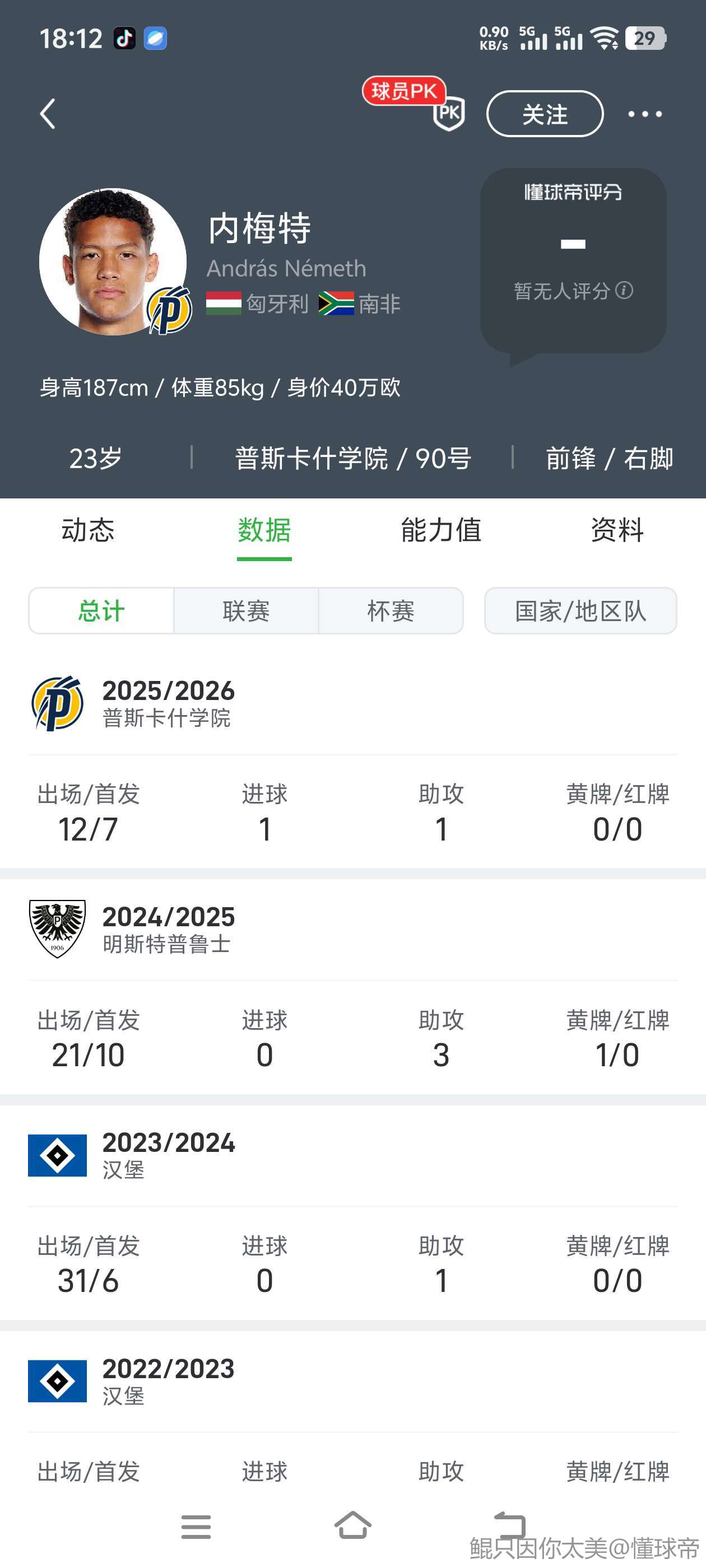Select the 杯赛 filter segment
Image resolution: width=706 pixels, height=1568 pixels.
point(391,610)
